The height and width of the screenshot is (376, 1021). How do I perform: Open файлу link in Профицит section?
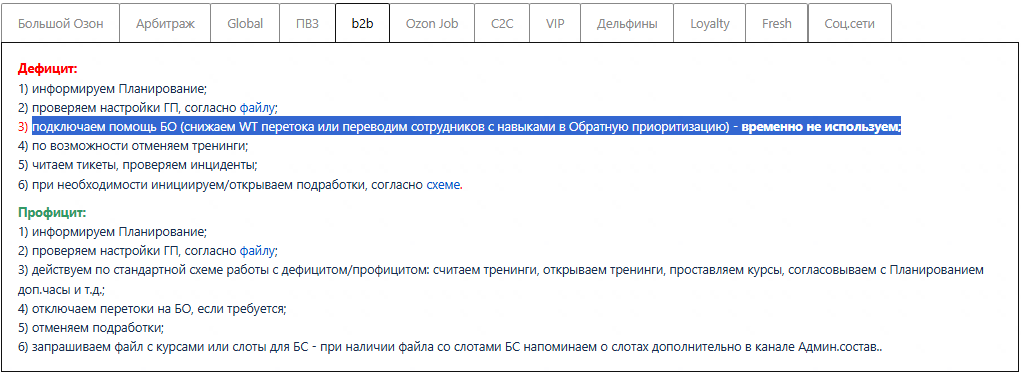click(257, 250)
